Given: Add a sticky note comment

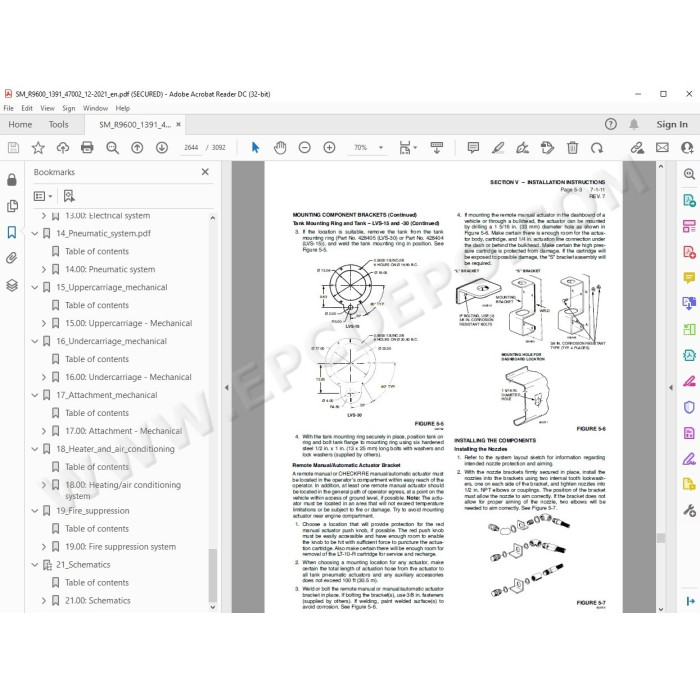Looking at the screenshot, I should 473,147.
